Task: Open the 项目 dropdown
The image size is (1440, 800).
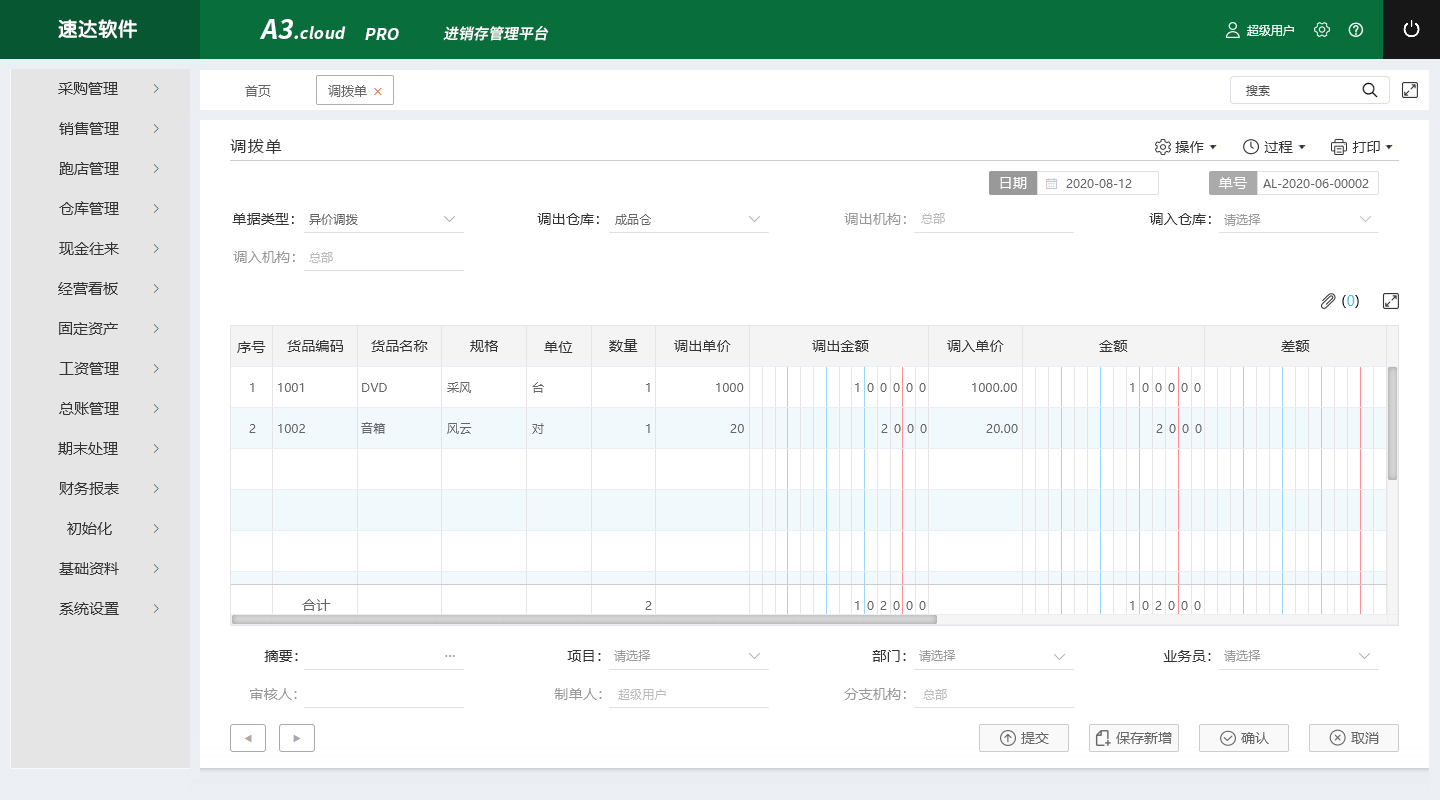Action: coord(689,656)
